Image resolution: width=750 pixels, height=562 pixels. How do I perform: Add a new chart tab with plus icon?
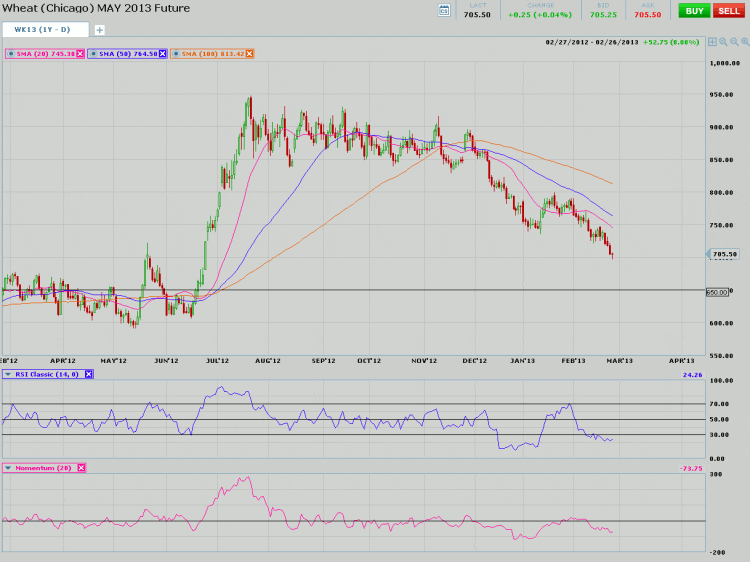pos(99,30)
